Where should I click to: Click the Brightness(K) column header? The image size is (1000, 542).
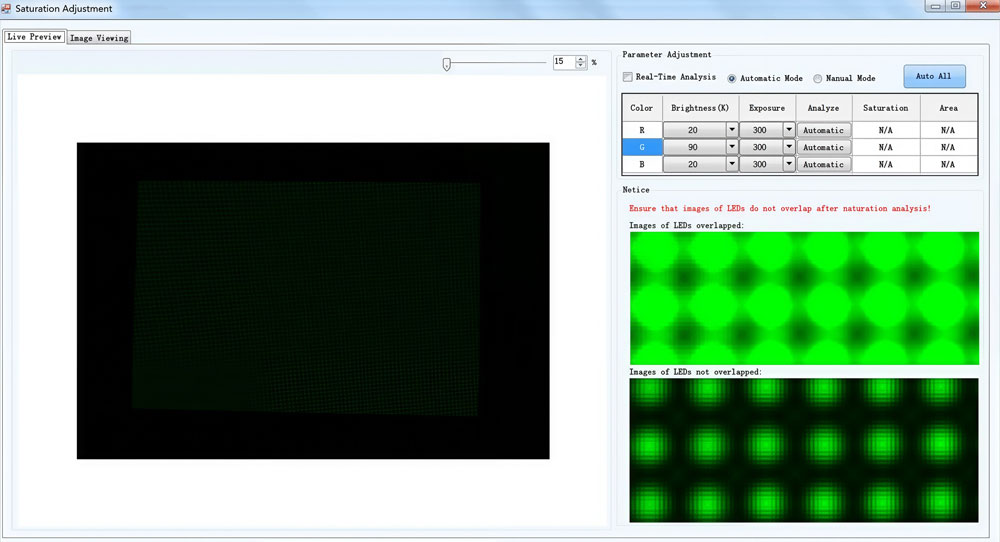pos(700,108)
